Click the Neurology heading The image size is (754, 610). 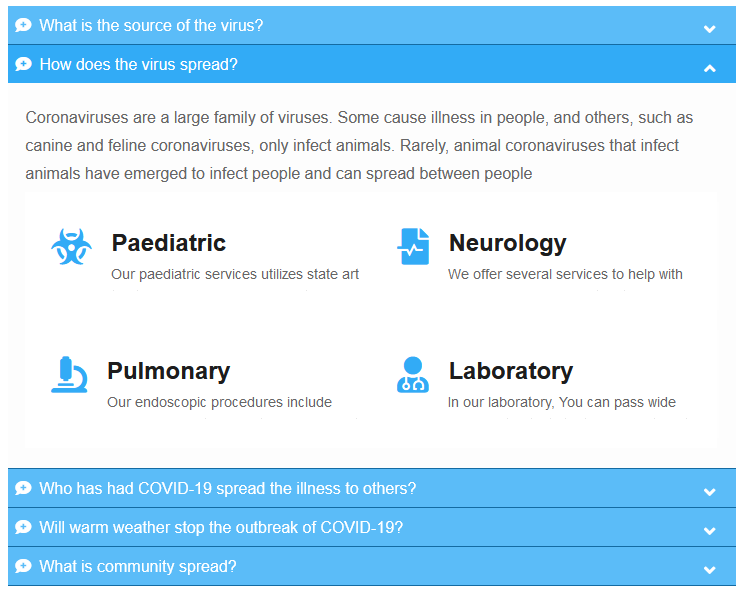pos(507,243)
